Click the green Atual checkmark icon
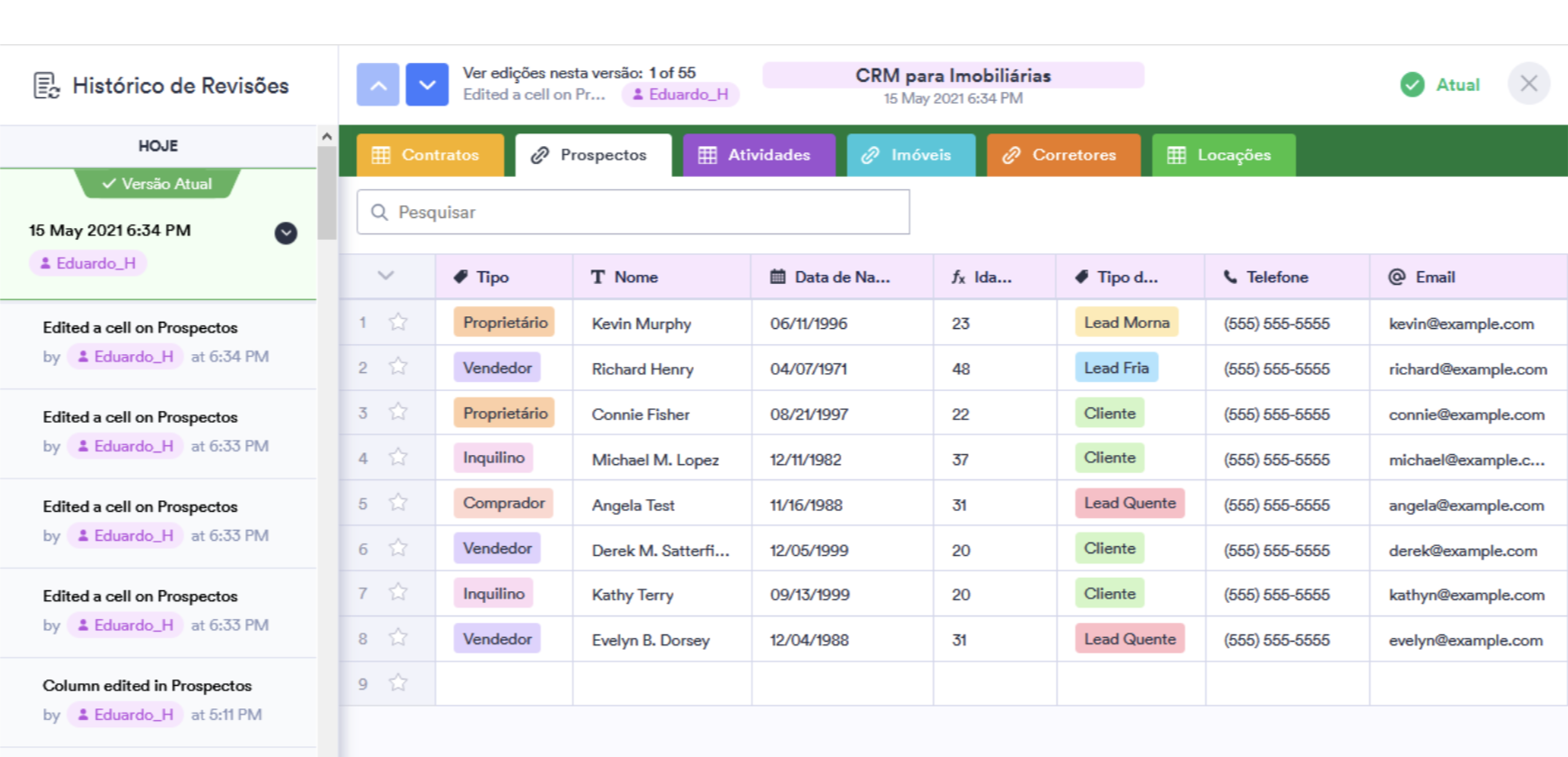The height and width of the screenshot is (757, 1568). (x=1412, y=85)
